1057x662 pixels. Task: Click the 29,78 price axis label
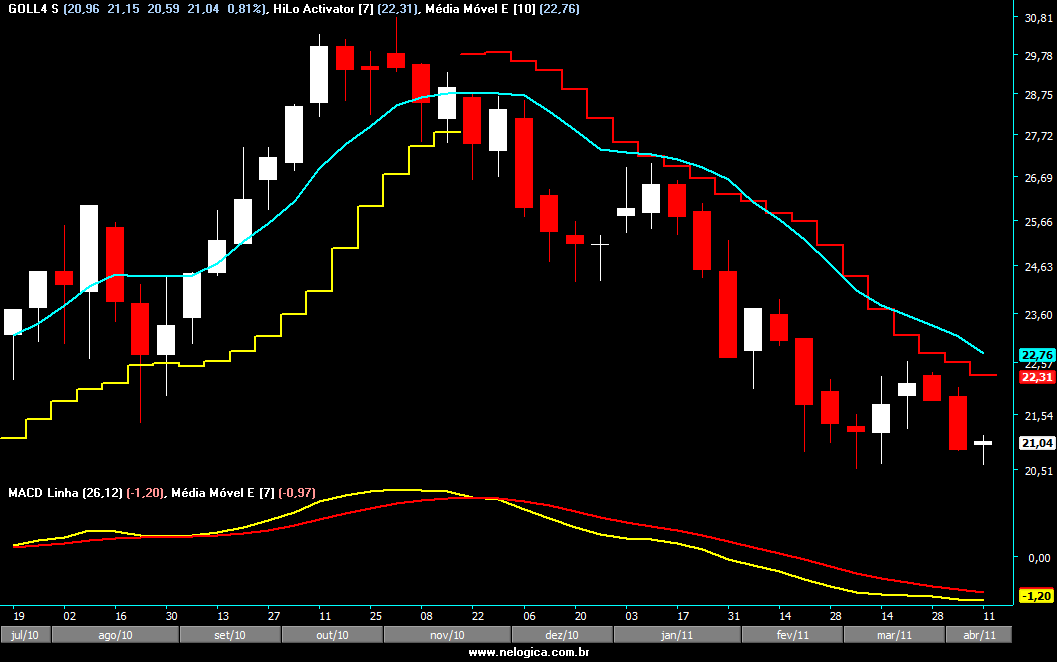(1038, 56)
